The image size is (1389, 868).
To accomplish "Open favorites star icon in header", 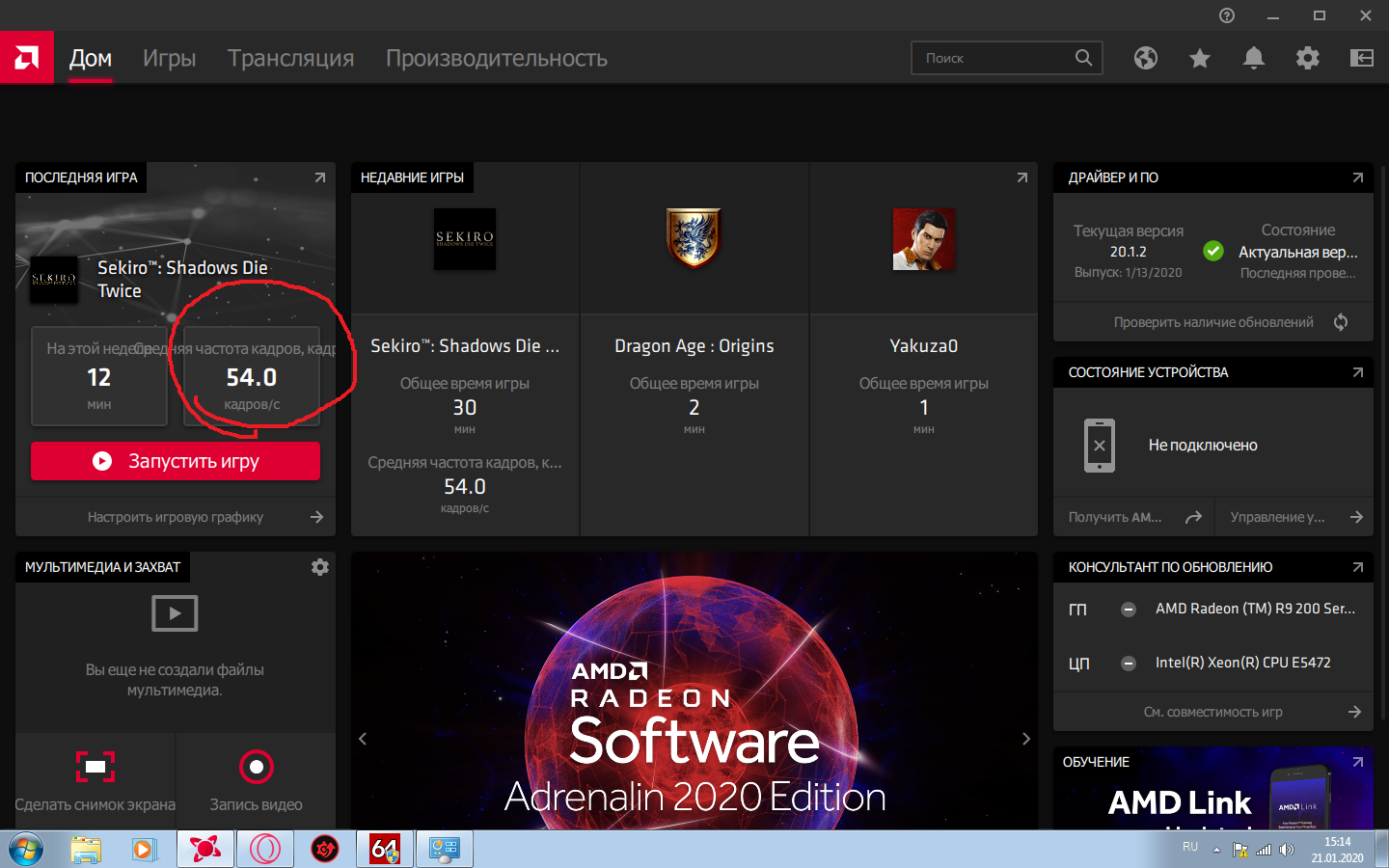I will (x=1200, y=59).
